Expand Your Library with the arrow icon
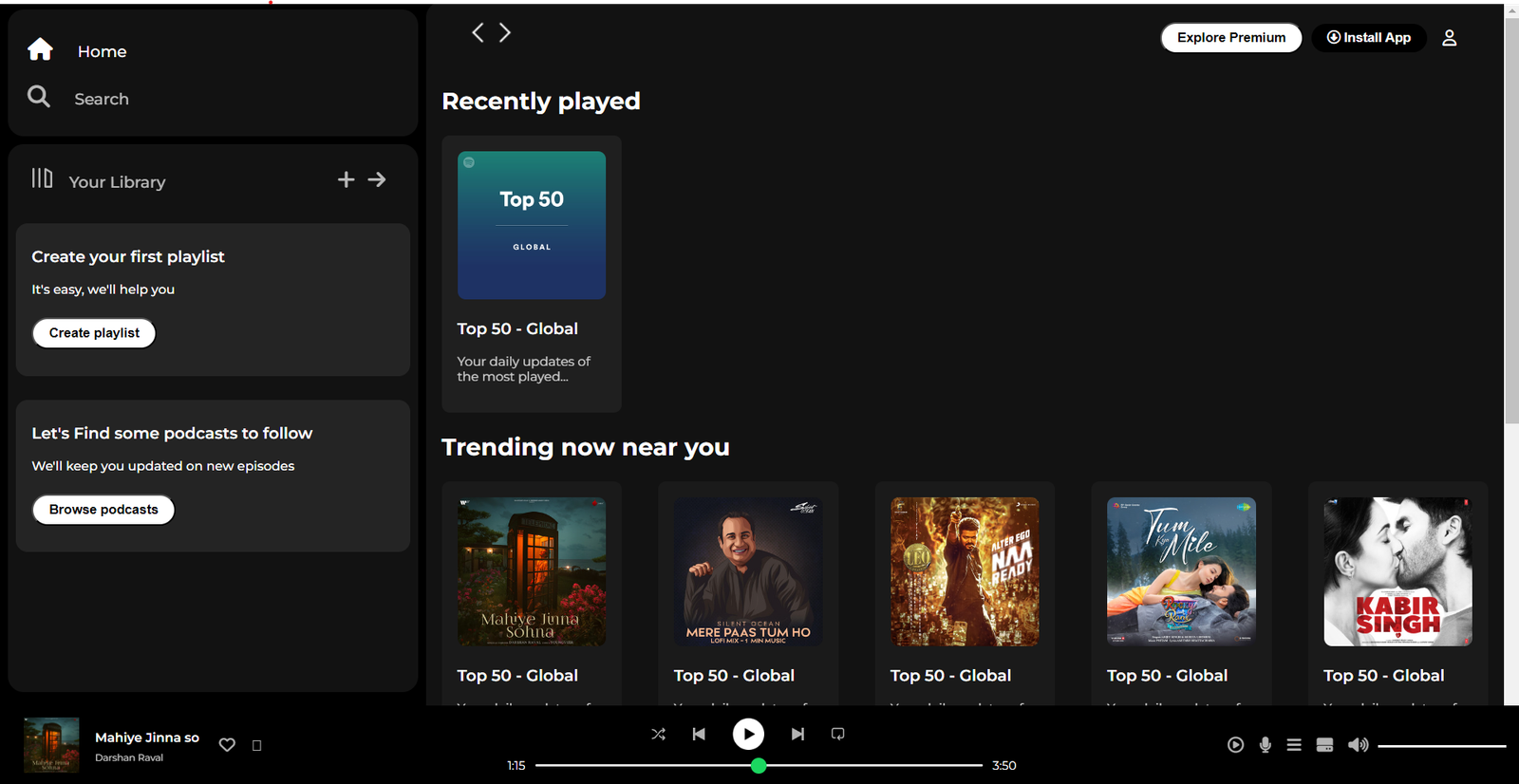1519x784 pixels. [x=377, y=179]
